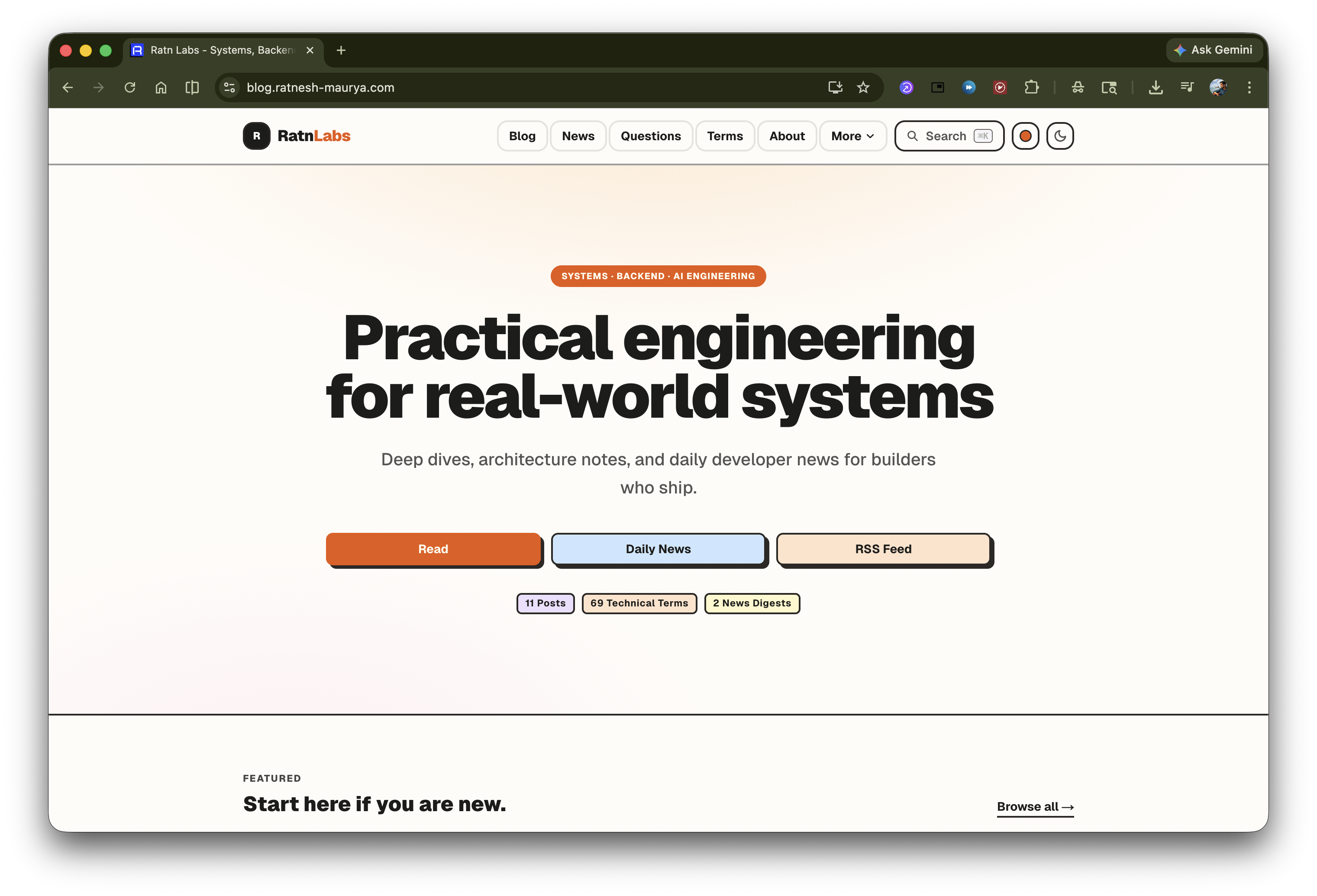Screen dimensions: 1317x896
Task: Open the media controls playlist icon
Action: coord(1187,87)
